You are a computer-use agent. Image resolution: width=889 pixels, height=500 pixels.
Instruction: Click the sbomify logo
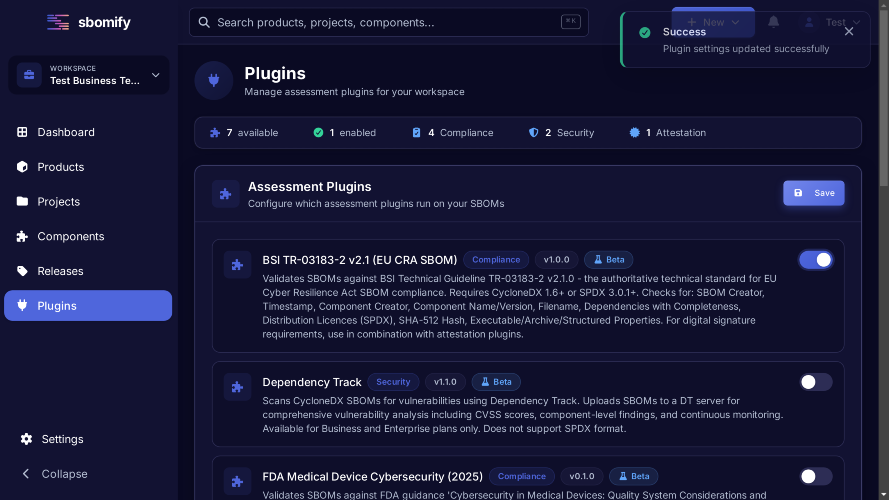point(88,22)
